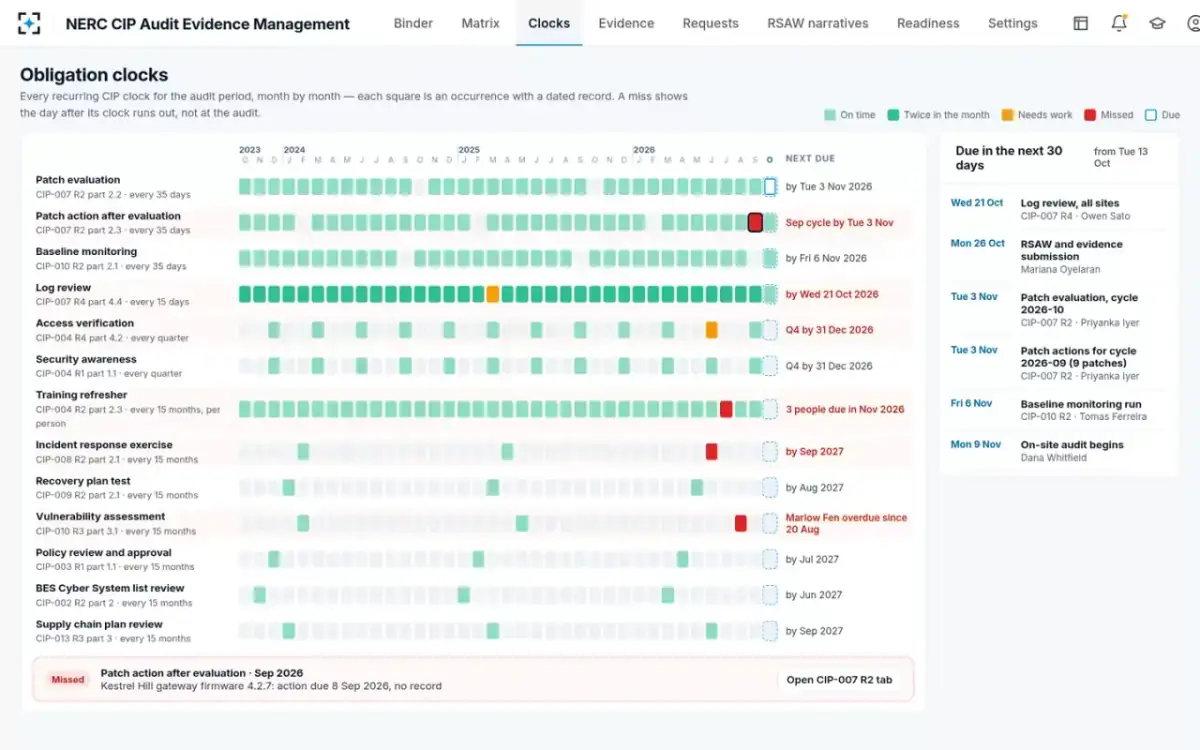The width and height of the screenshot is (1200, 750).
Task: Click 'by Wed 21 Oct 2026' next due text
Action: [832, 294]
